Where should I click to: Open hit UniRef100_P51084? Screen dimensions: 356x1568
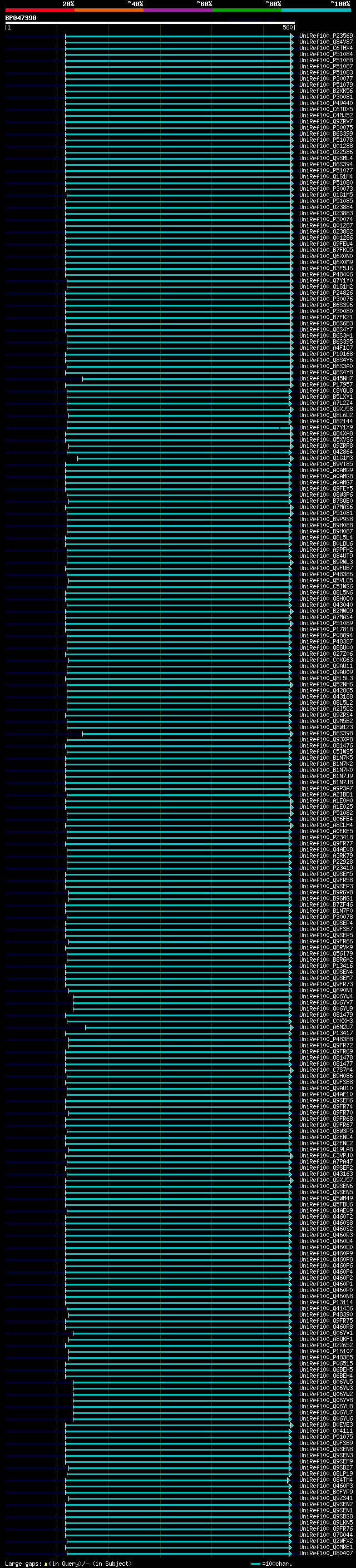point(326,55)
